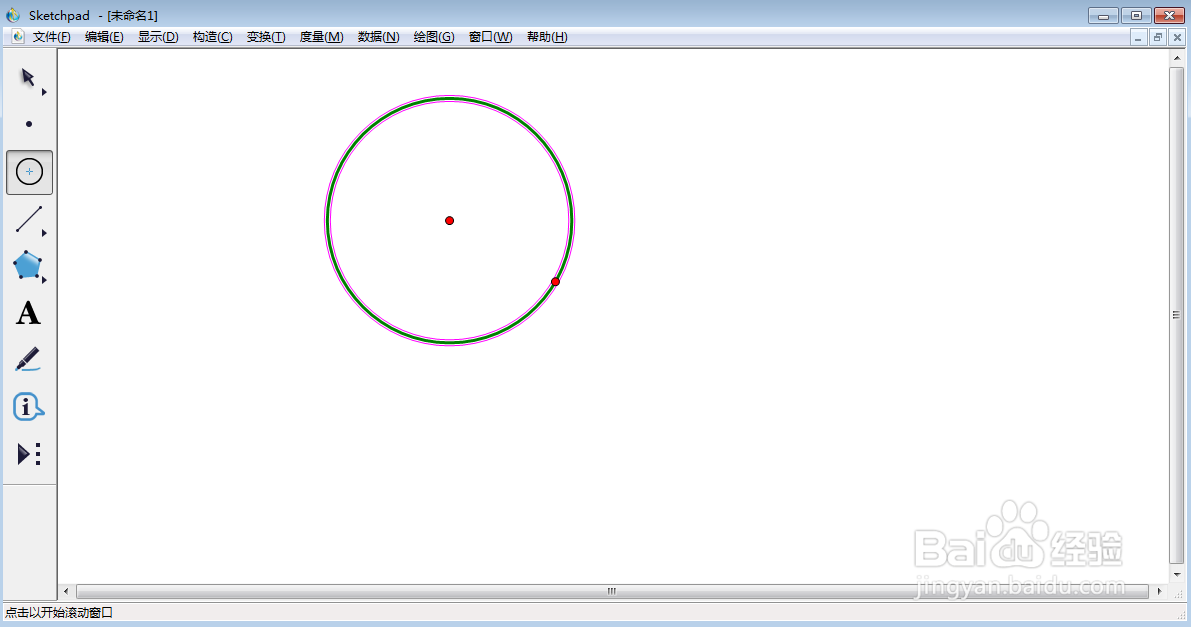The image size is (1191, 627).
Task: Close the inner document 未命名1
Action: (1177, 37)
